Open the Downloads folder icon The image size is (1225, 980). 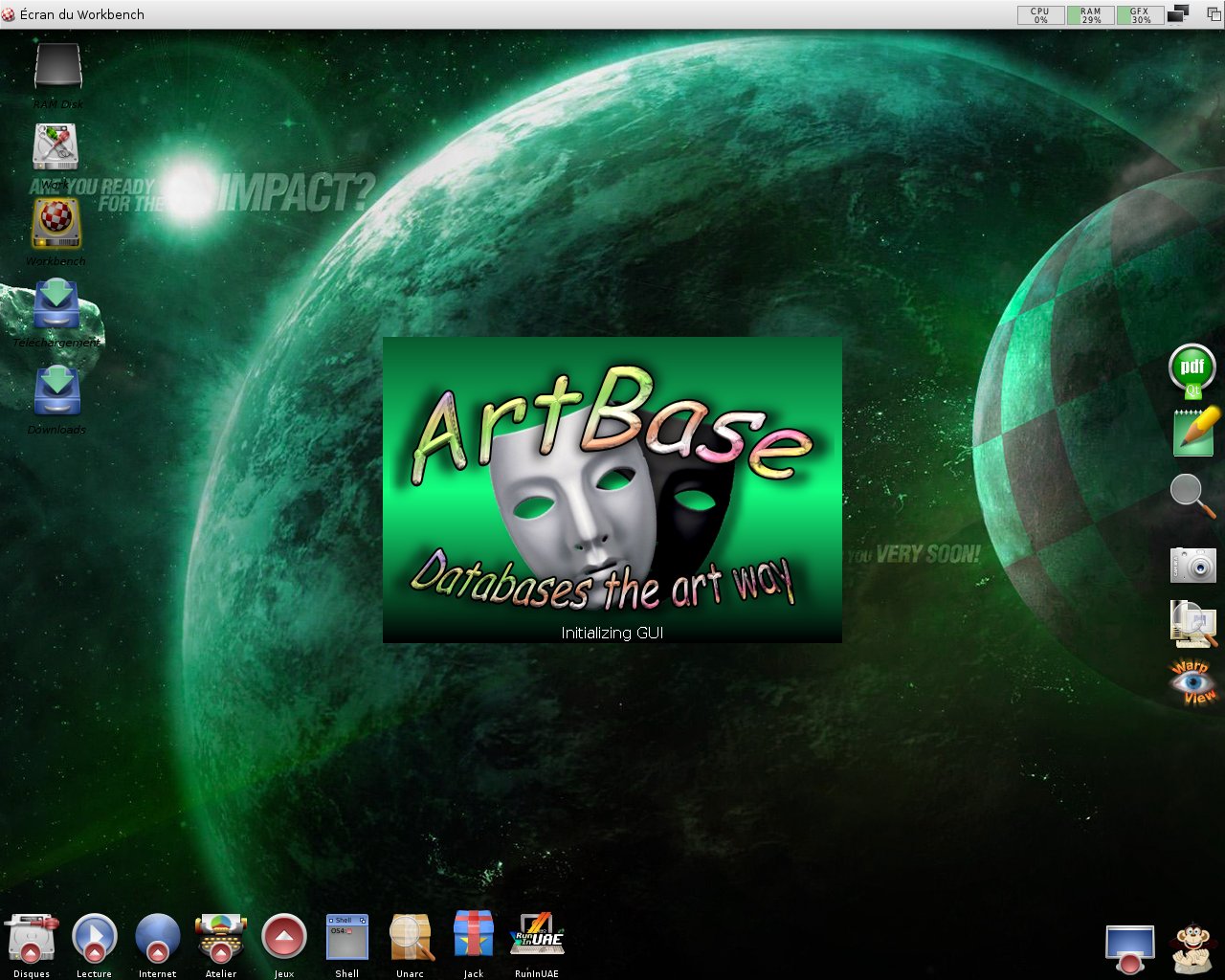tap(56, 391)
